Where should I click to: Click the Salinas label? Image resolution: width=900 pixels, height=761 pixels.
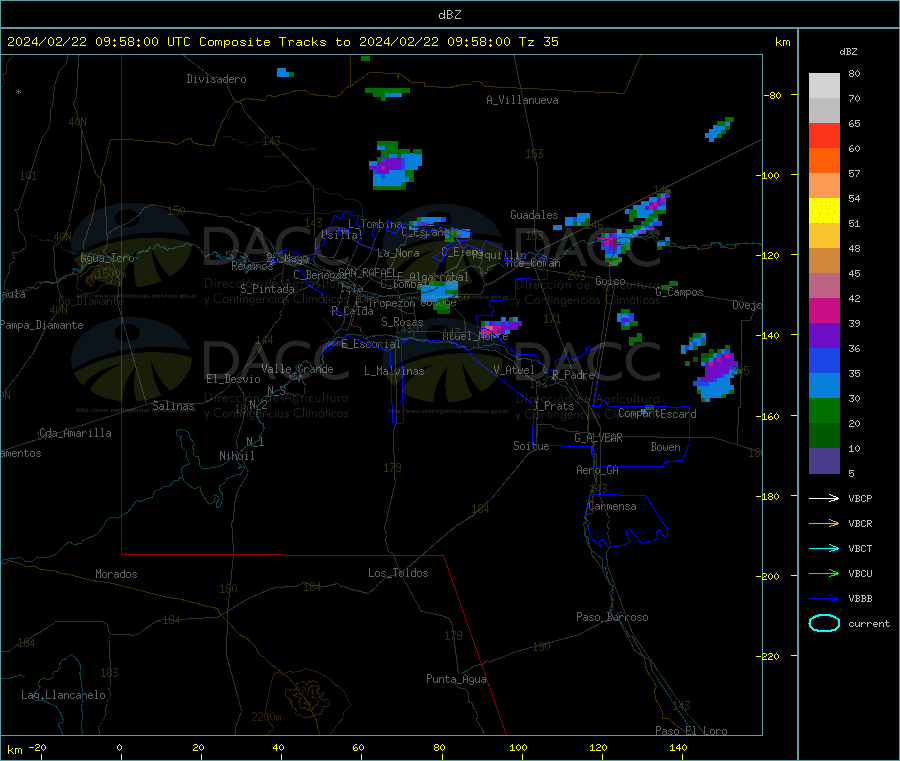173,406
